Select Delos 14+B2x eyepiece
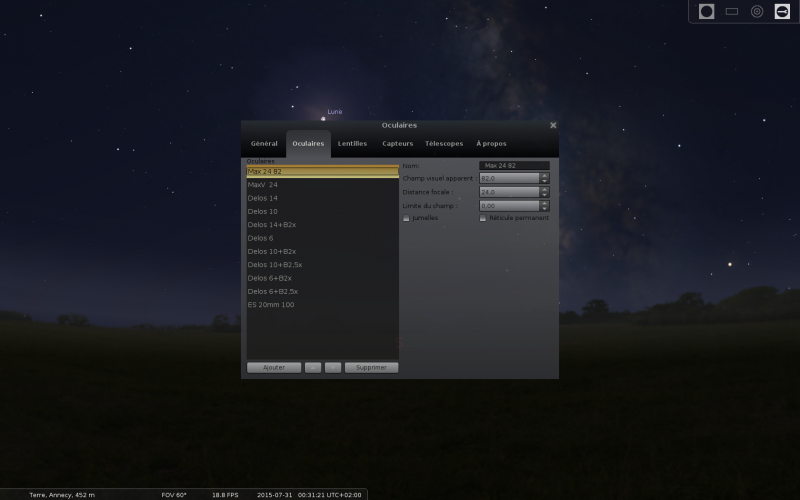Image resolution: width=800 pixels, height=500 pixels. tap(322, 224)
